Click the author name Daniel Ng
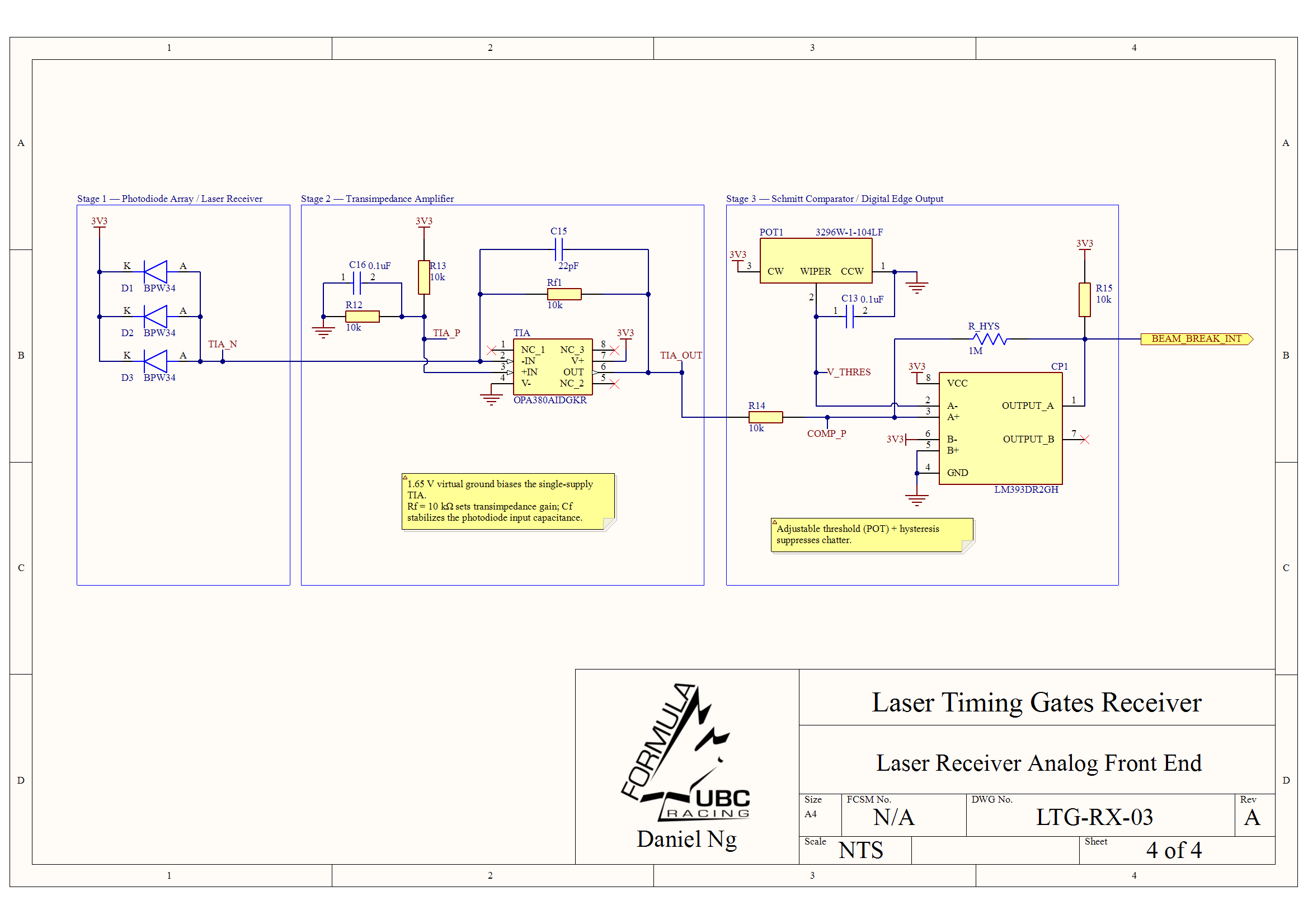 coord(686,840)
